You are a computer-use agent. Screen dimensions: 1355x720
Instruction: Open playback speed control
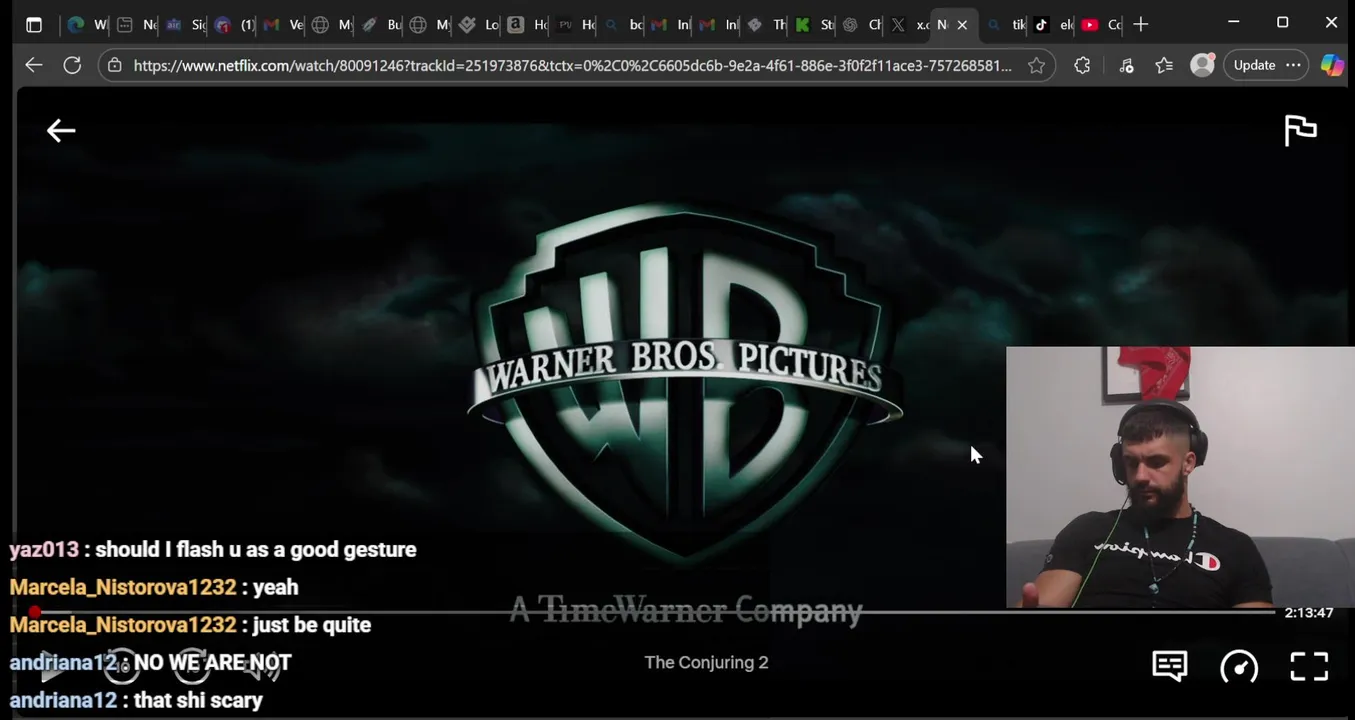pos(1239,666)
